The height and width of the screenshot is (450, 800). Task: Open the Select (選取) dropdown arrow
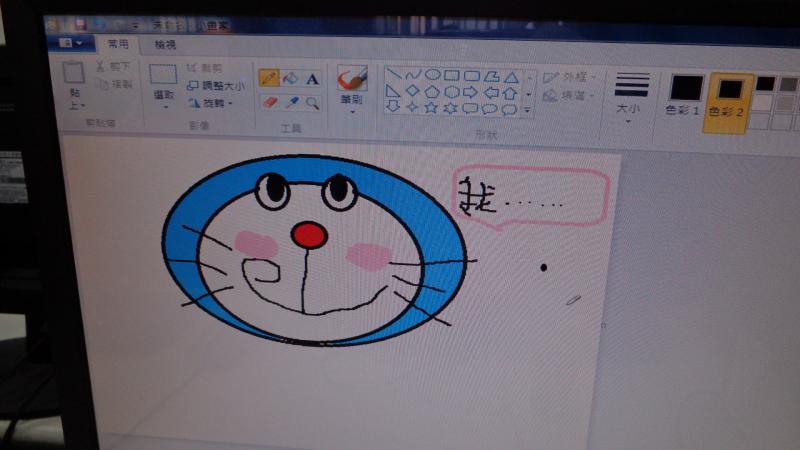[x=166, y=107]
